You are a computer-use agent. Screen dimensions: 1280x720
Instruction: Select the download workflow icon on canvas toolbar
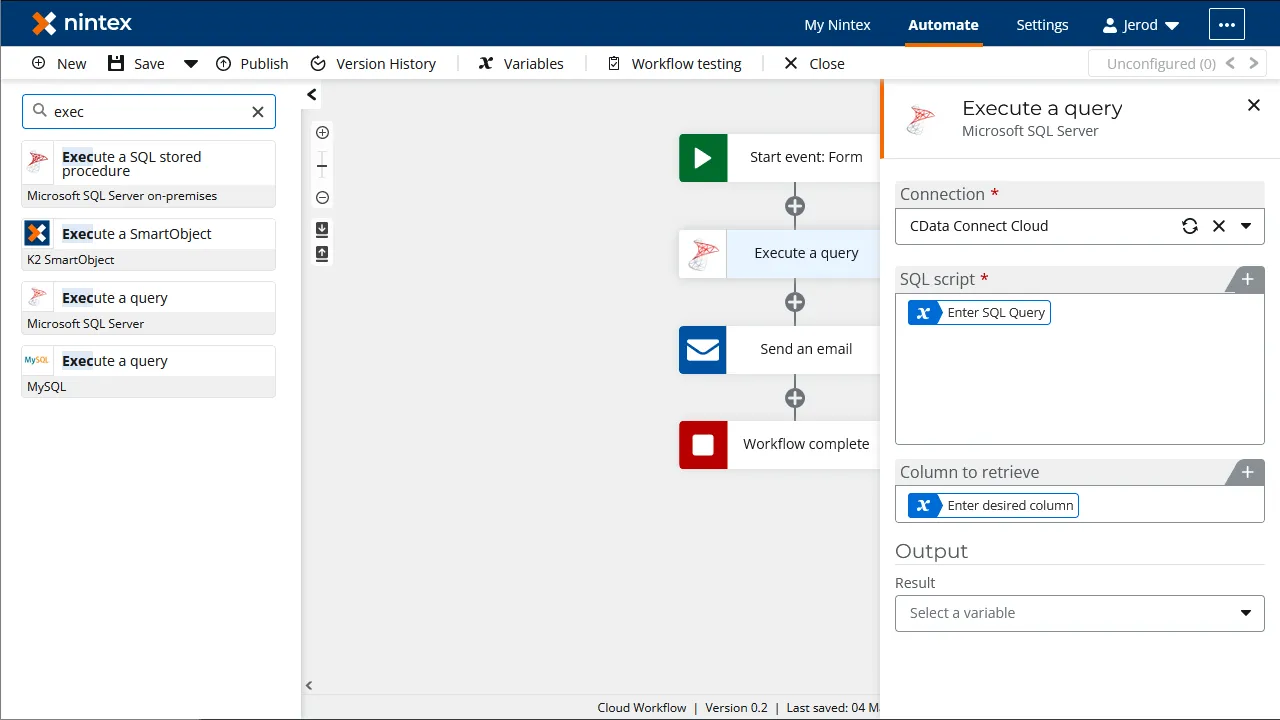click(x=321, y=228)
